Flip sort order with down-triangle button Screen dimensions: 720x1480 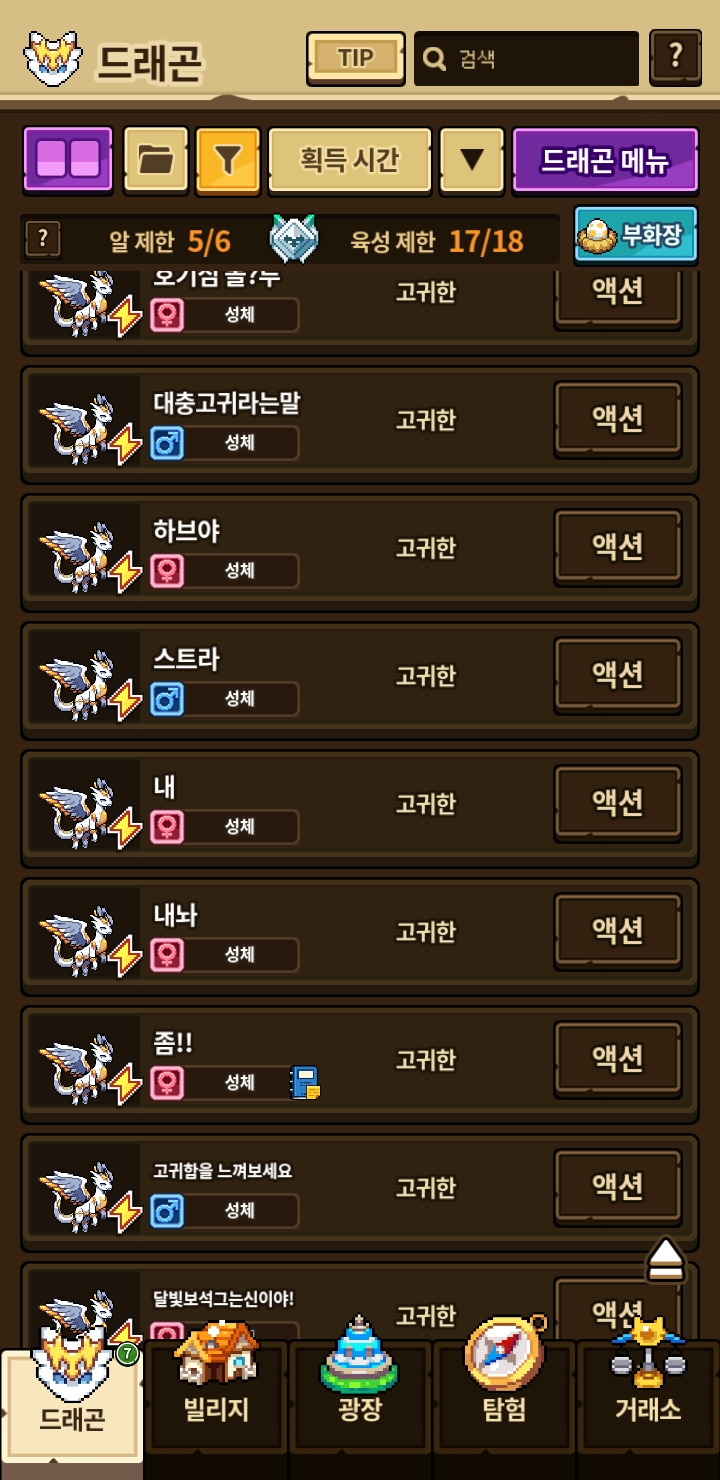coord(472,159)
